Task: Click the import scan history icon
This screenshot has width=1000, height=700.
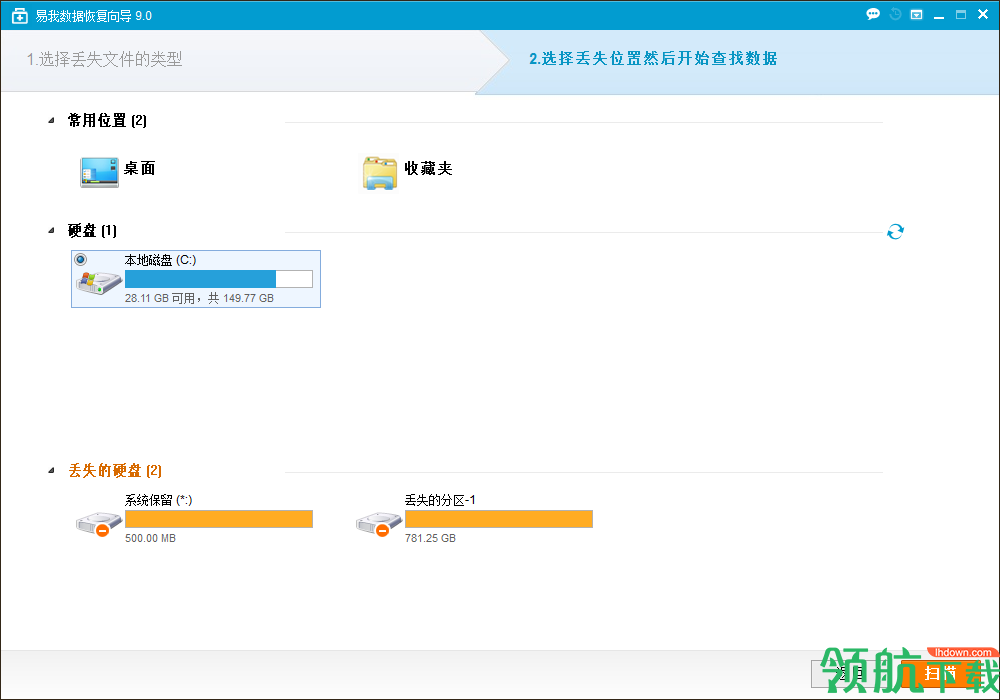Action: [x=895, y=14]
